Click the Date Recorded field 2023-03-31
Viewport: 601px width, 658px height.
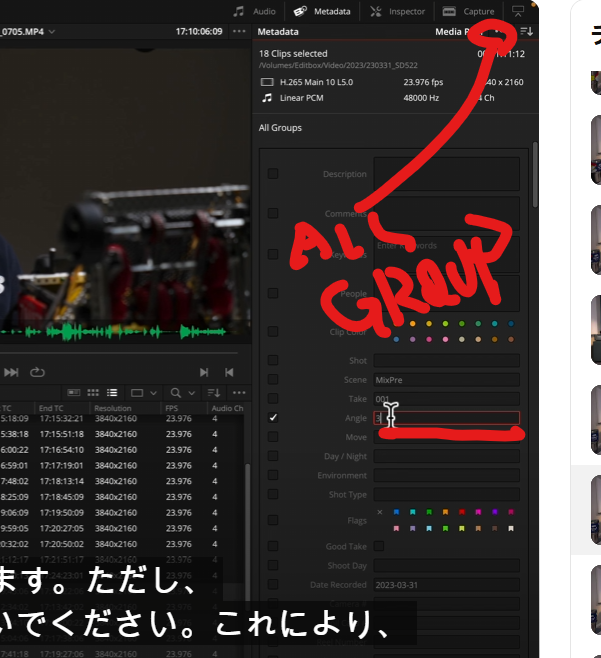click(447, 585)
